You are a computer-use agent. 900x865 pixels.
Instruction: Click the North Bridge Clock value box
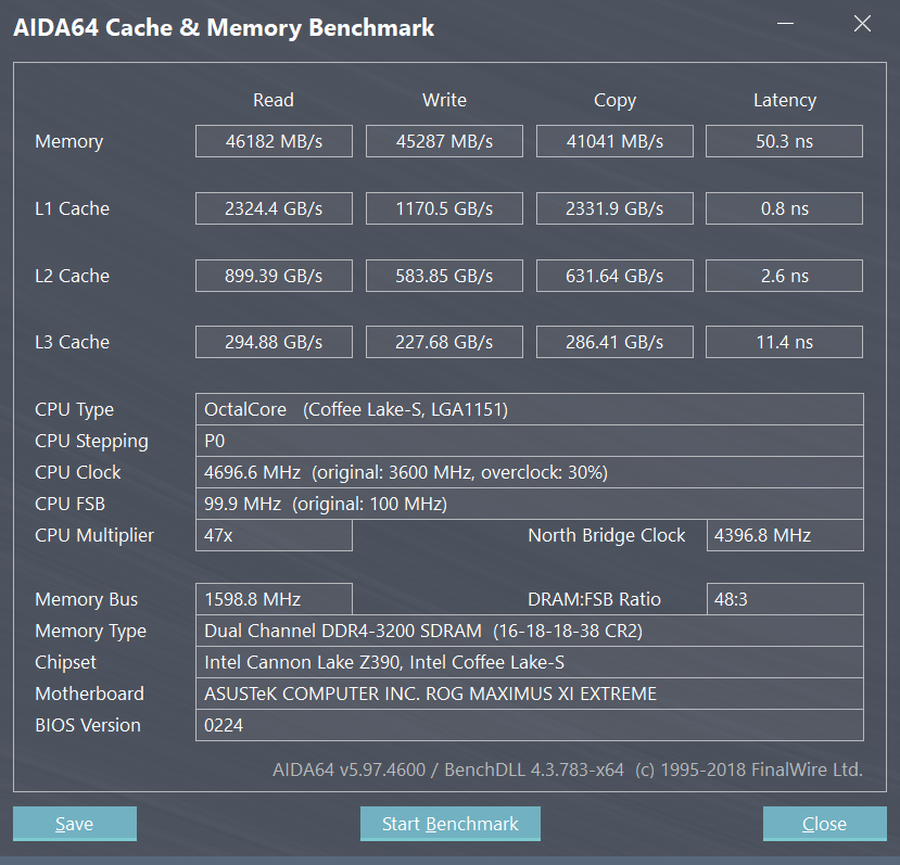click(x=784, y=535)
